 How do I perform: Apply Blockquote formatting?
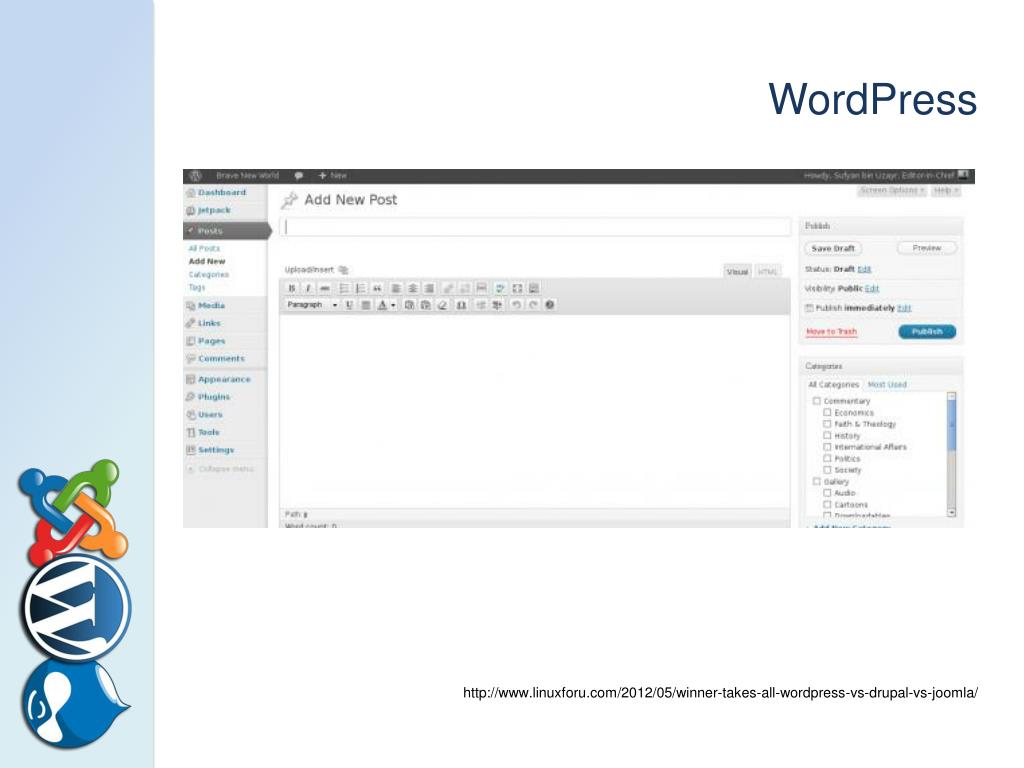377,288
